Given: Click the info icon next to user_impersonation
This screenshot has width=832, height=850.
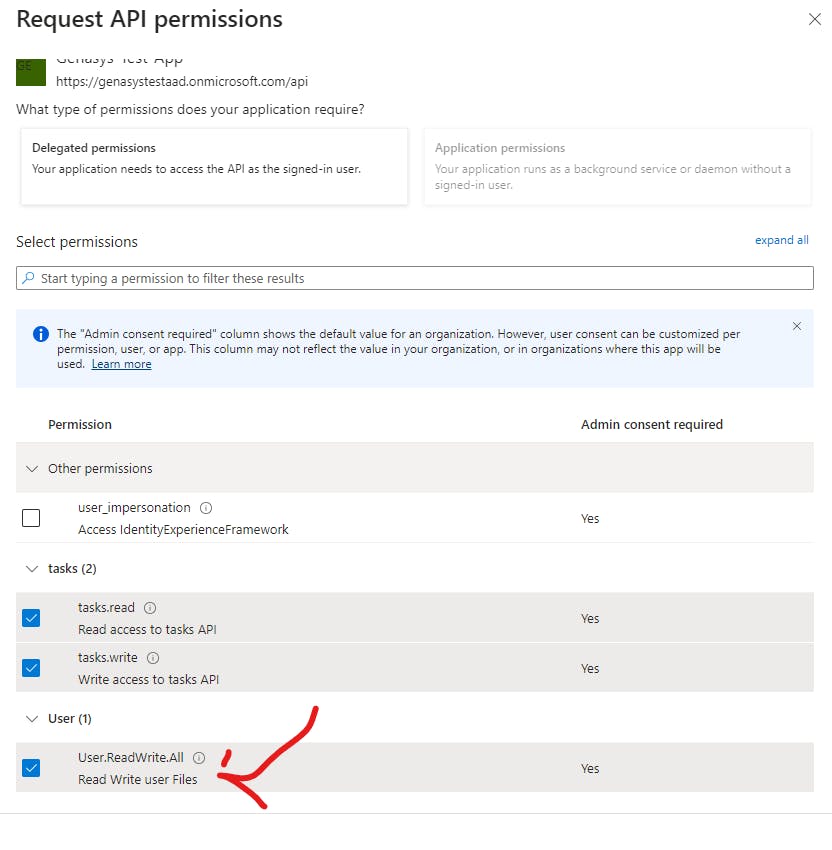Looking at the screenshot, I should [x=206, y=508].
